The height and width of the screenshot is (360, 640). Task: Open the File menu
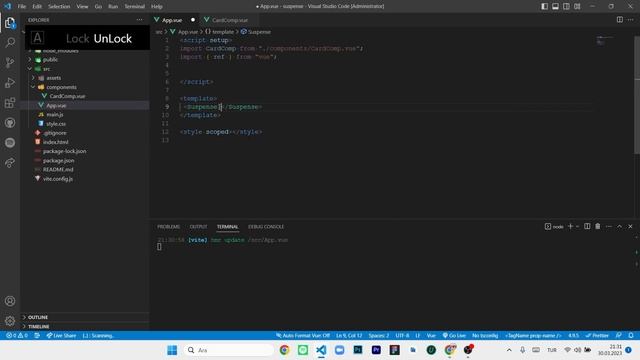(22, 6)
